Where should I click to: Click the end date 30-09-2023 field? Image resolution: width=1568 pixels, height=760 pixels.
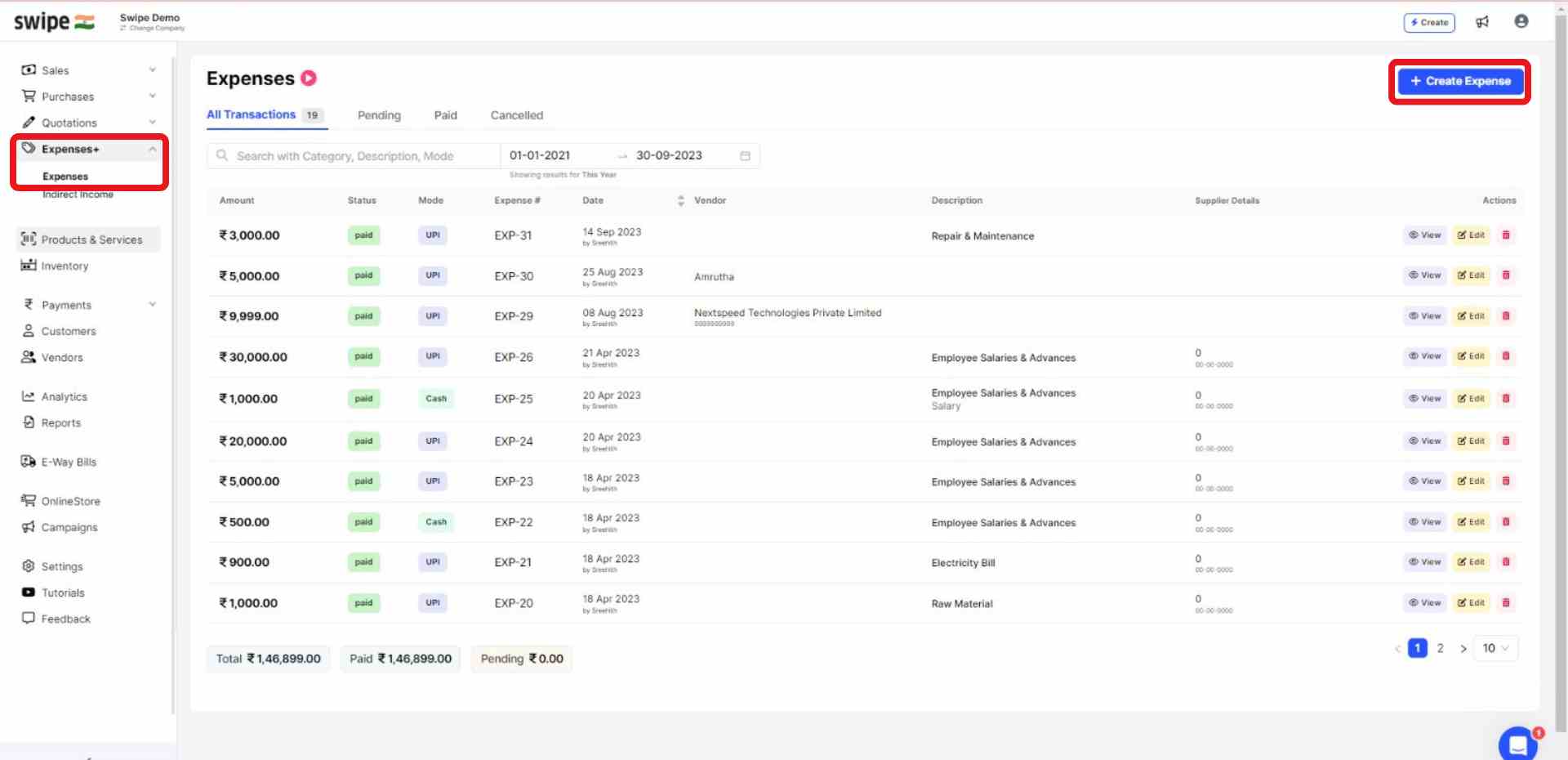click(x=669, y=155)
